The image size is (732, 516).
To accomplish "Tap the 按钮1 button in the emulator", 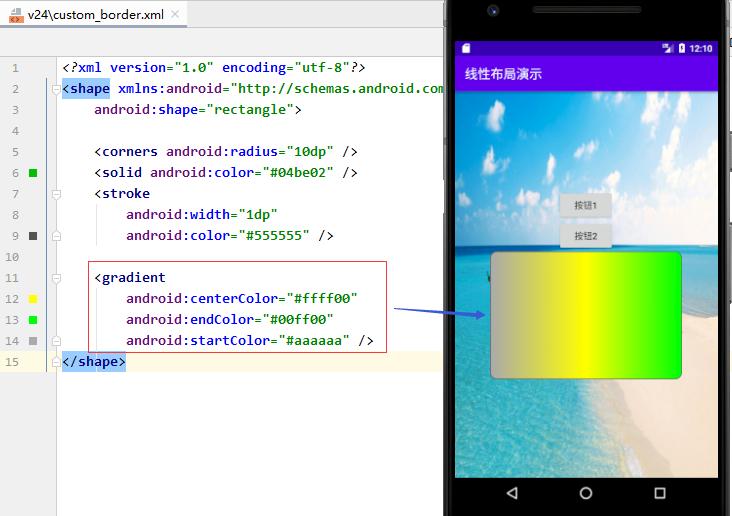I will 585,205.
